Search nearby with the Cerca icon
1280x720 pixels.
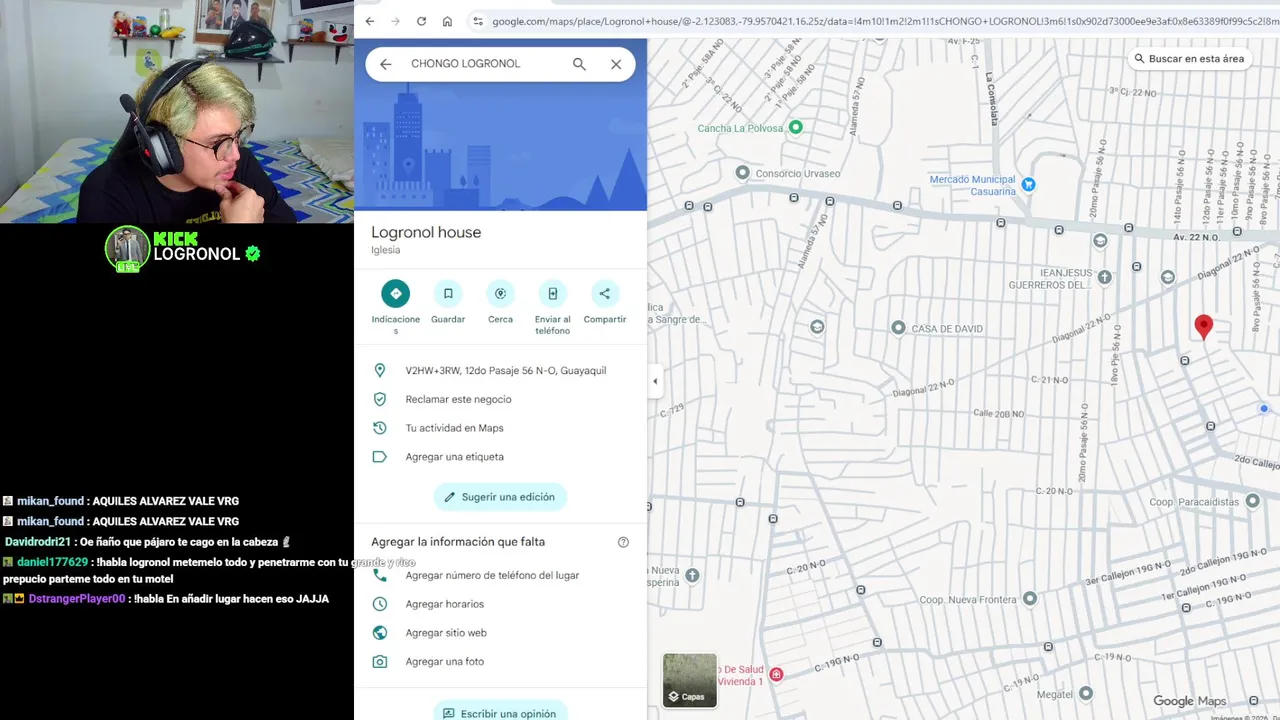click(x=500, y=293)
